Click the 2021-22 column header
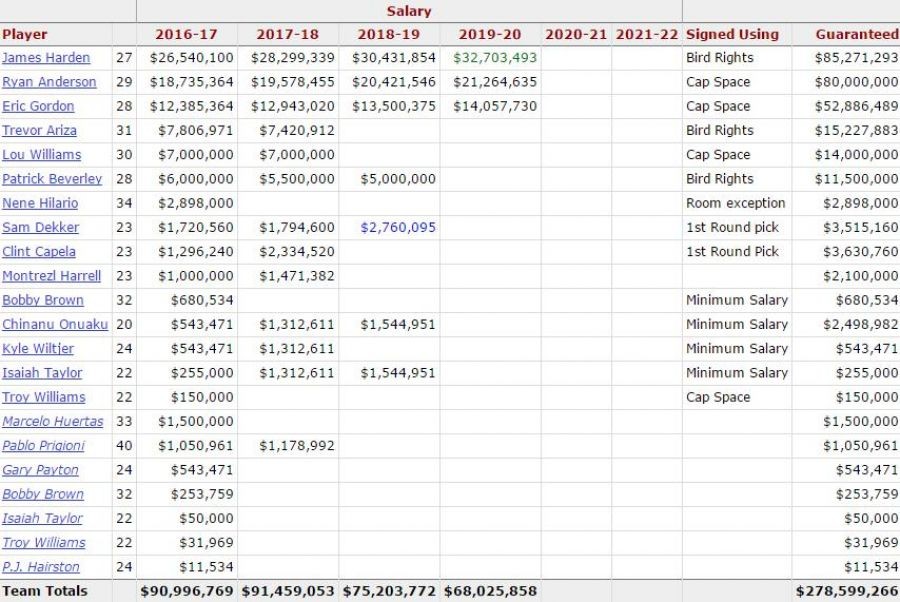This screenshot has height=602, width=900. tap(647, 34)
